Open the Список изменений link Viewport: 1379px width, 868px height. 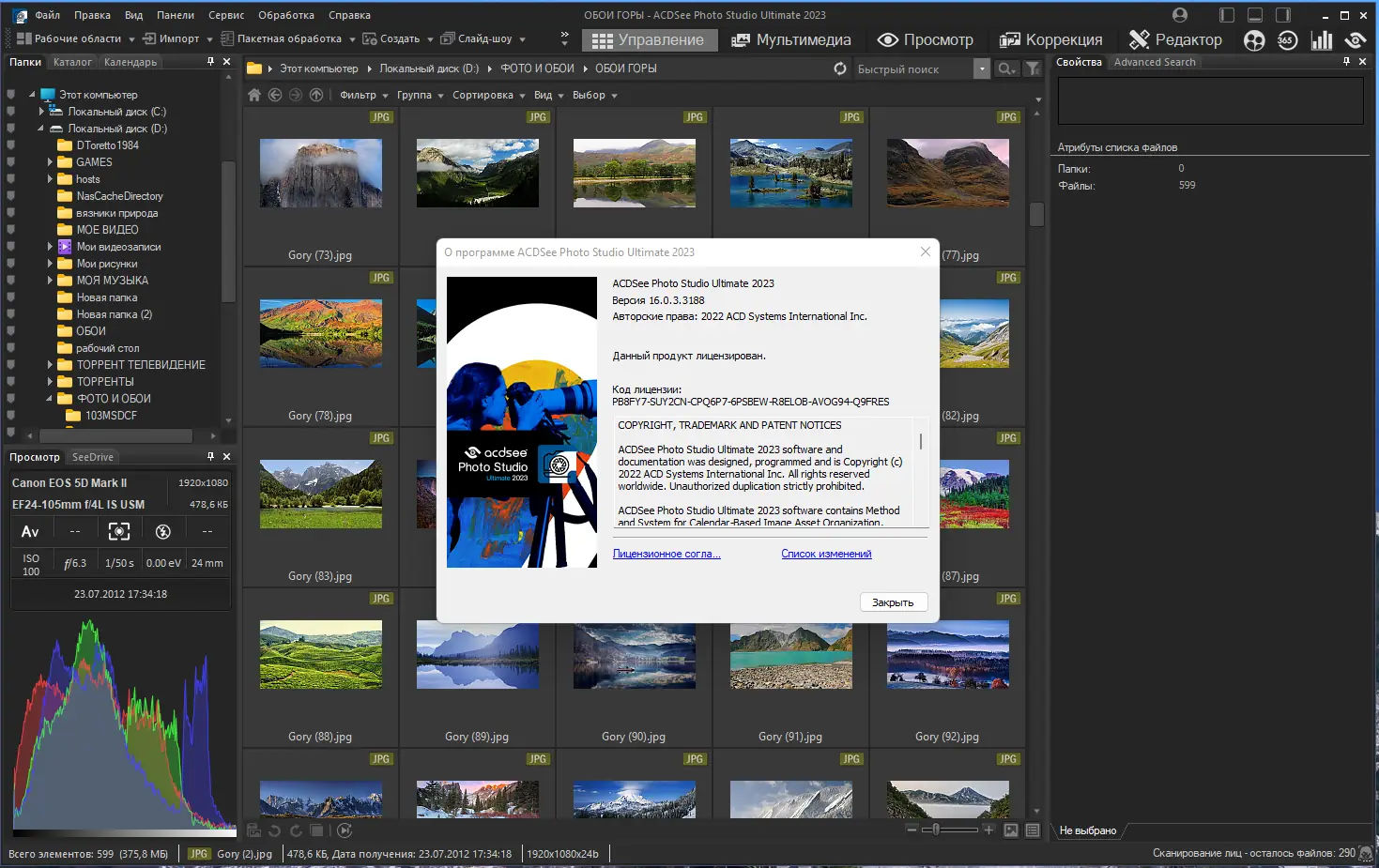(826, 554)
